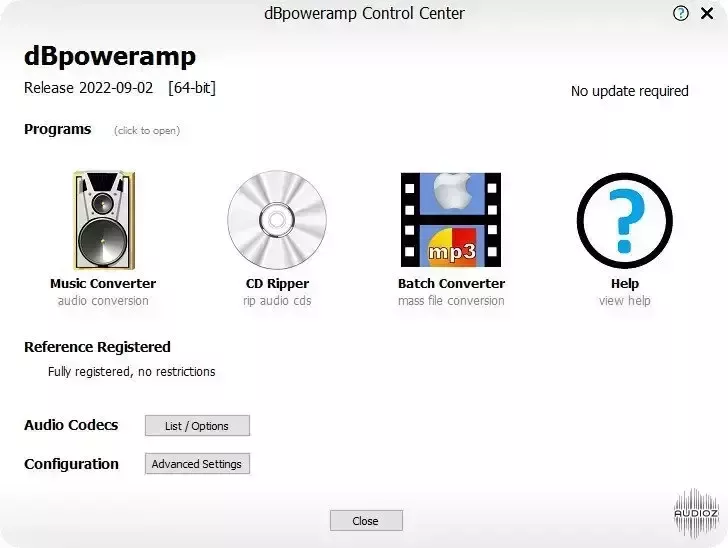Open Batch Converter film strip icon
This screenshot has height=548, width=728.
click(x=451, y=220)
